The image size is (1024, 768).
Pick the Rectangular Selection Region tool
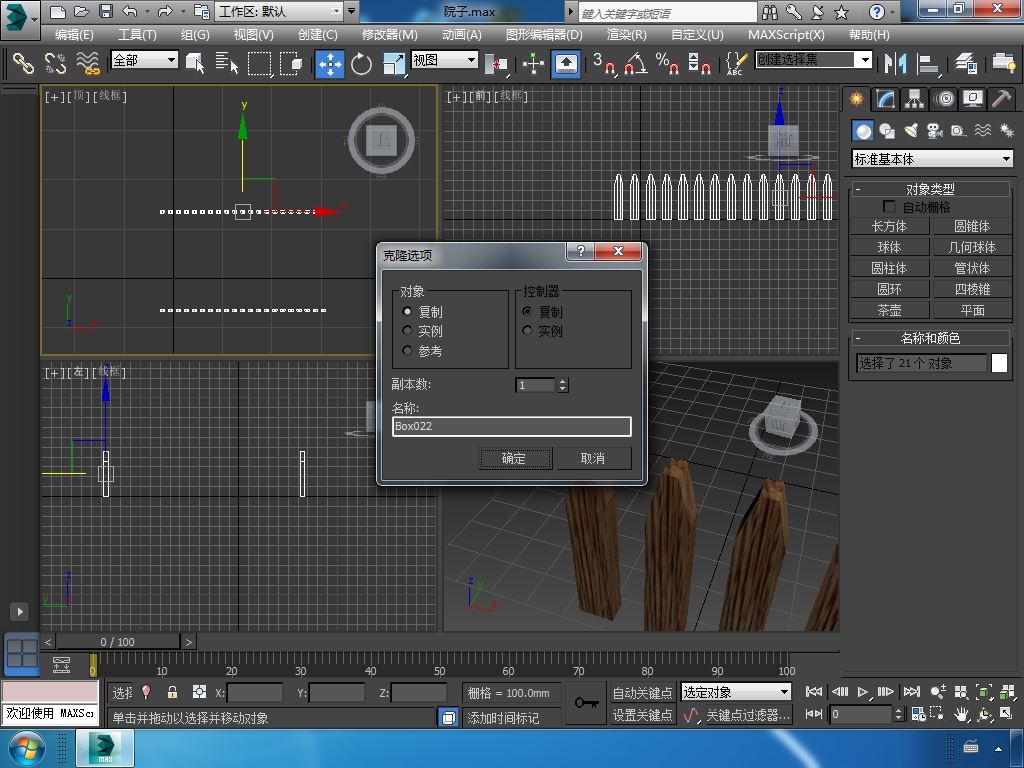click(x=259, y=63)
